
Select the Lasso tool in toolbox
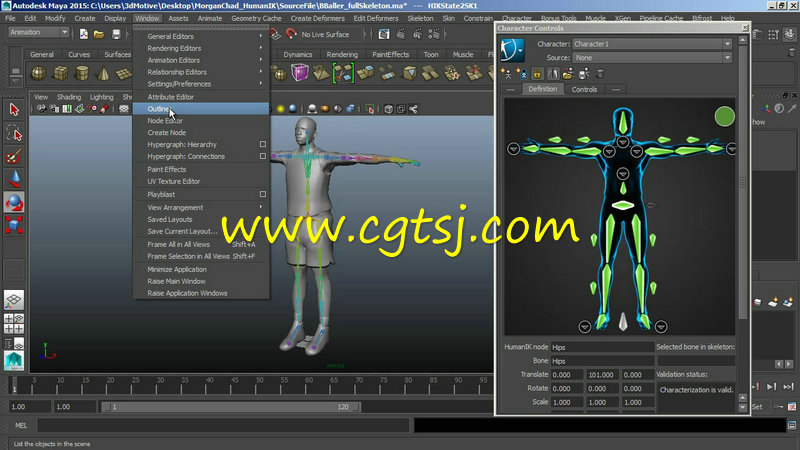point(14,133)
